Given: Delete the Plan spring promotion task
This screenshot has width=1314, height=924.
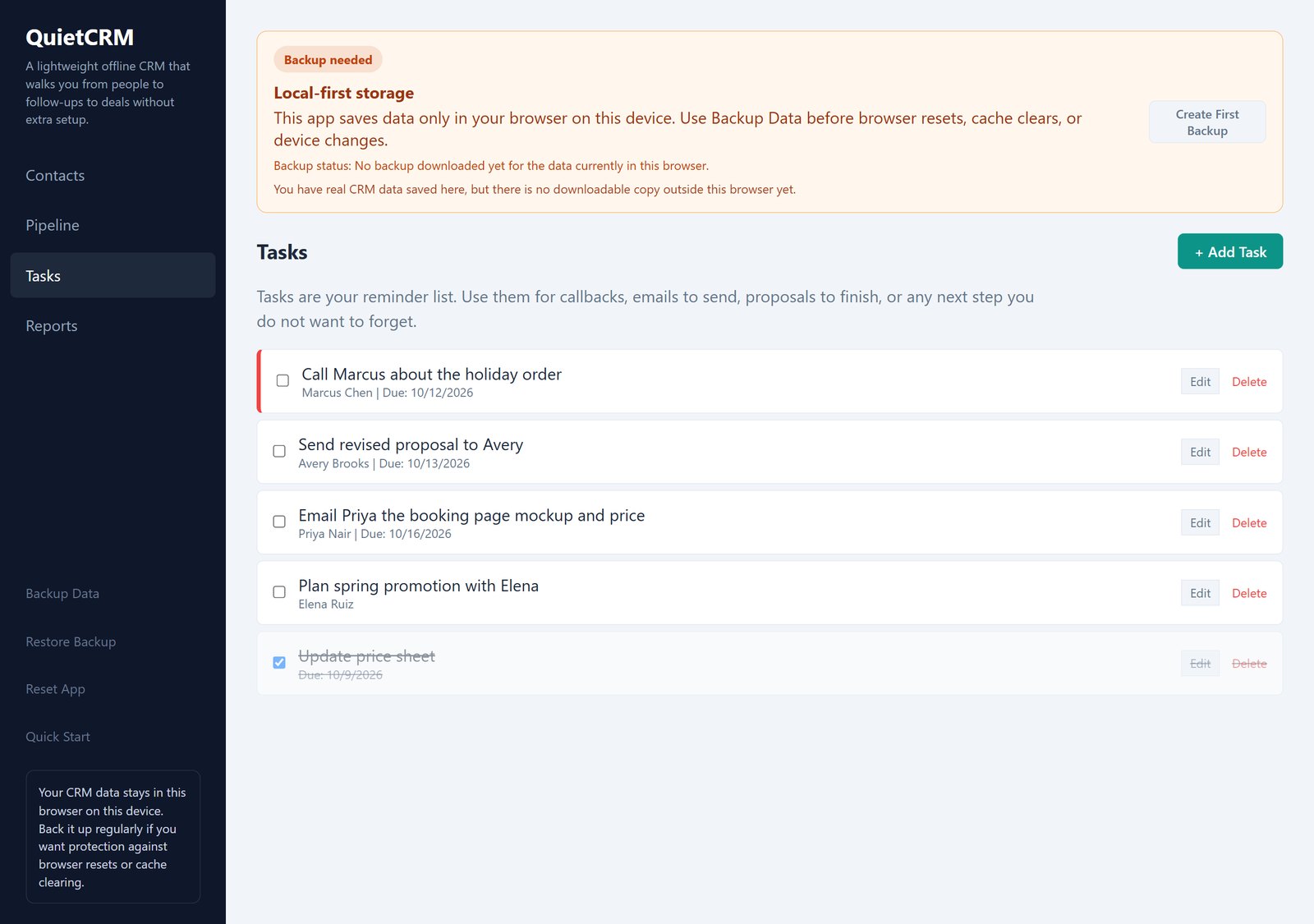Looking at the screenshot, I should [1249, 594].
